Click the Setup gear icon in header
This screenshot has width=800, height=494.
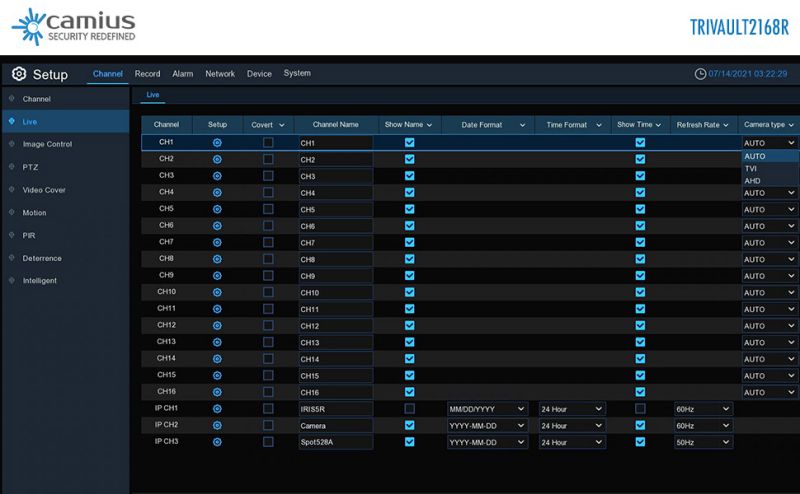pyautogui.click(x=18, y=74)
